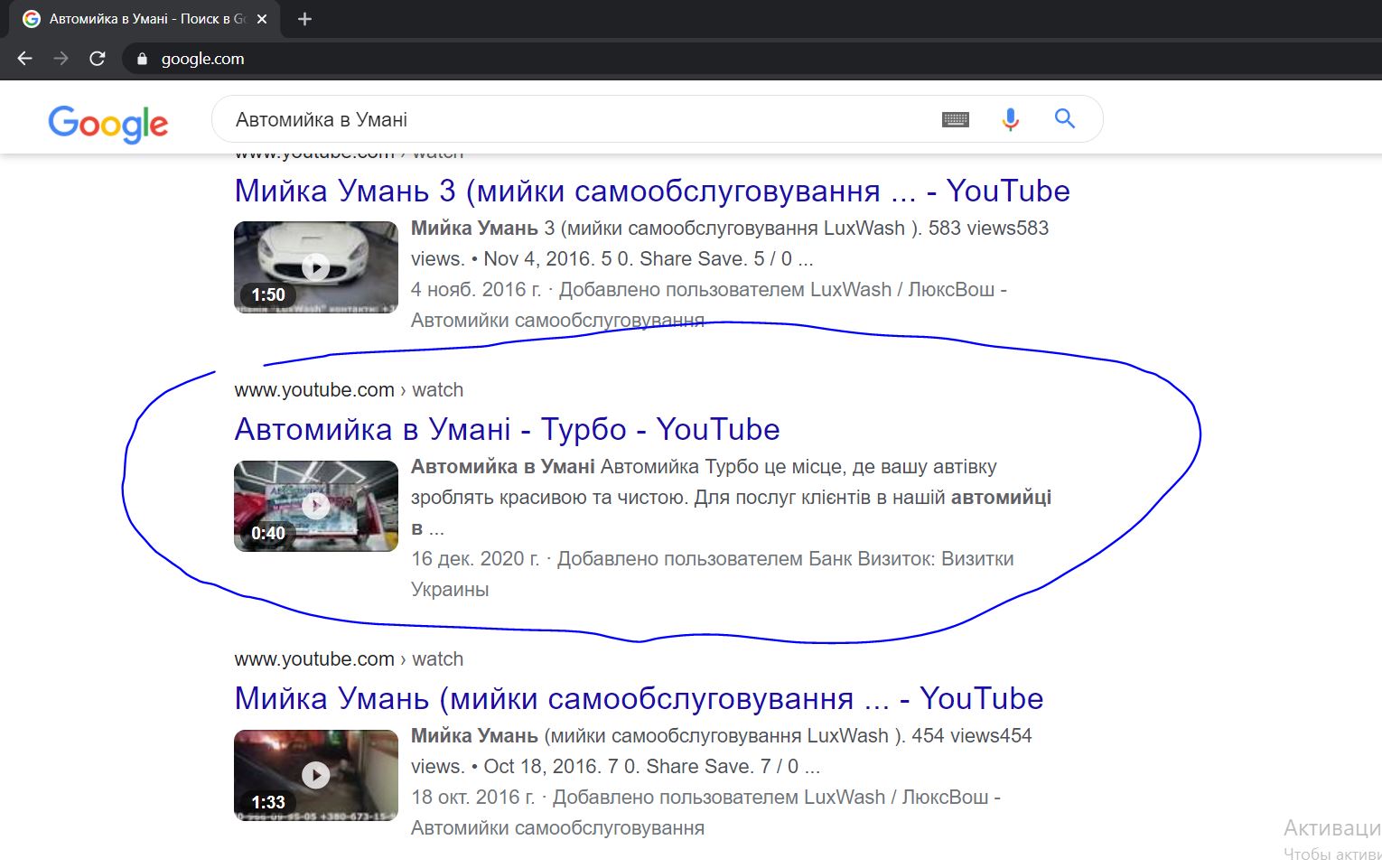Open the last Мийка Умань YouTube result
The width and height of the screenshot is (1382, 868).
pos(638,698)
